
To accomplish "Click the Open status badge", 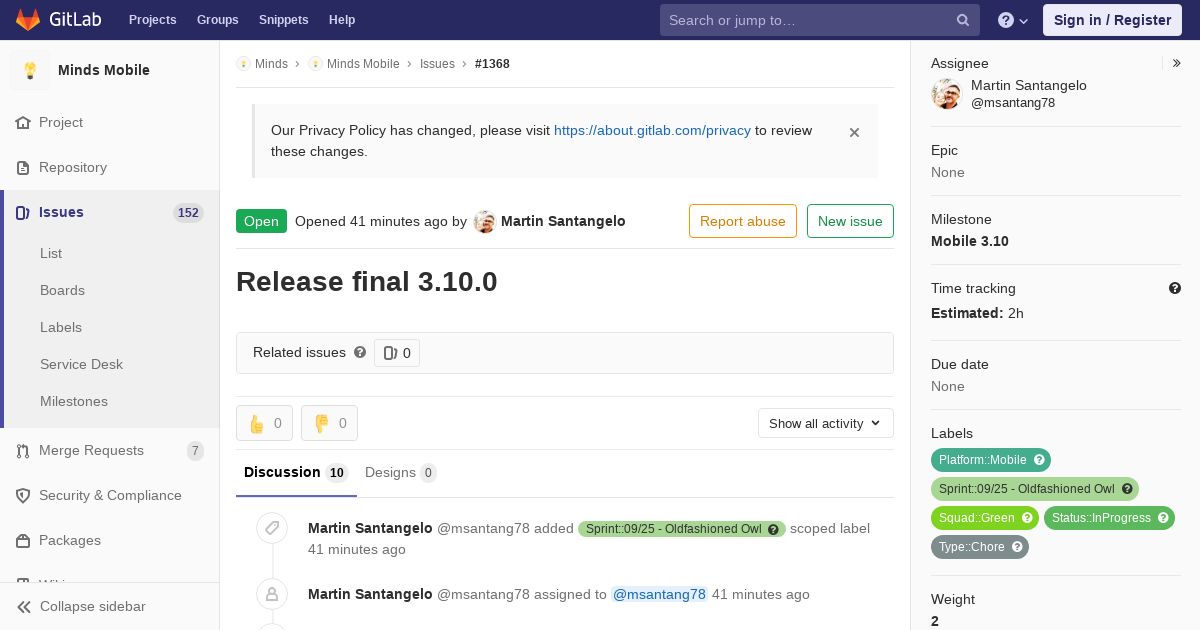I will [261, 221].
